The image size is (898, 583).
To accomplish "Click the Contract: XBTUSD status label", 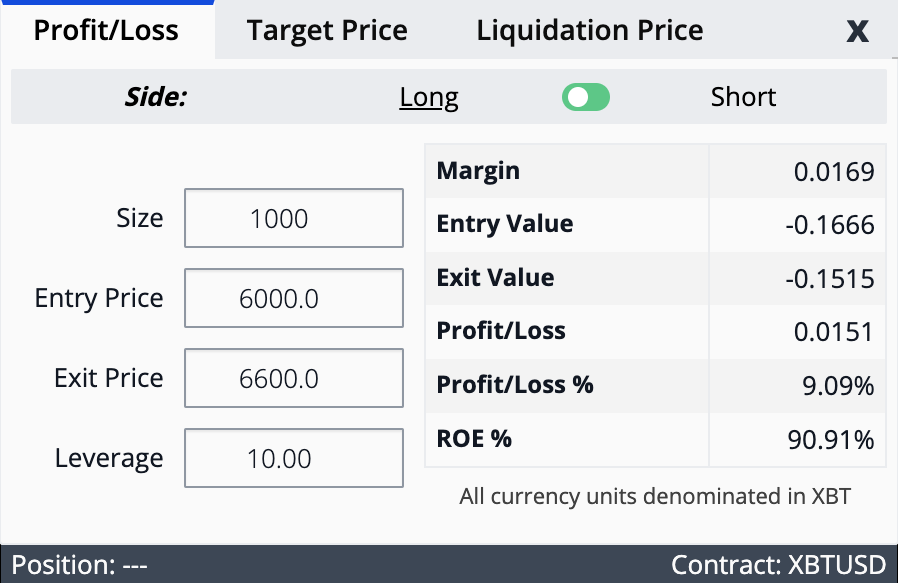I will click(778, 565).
